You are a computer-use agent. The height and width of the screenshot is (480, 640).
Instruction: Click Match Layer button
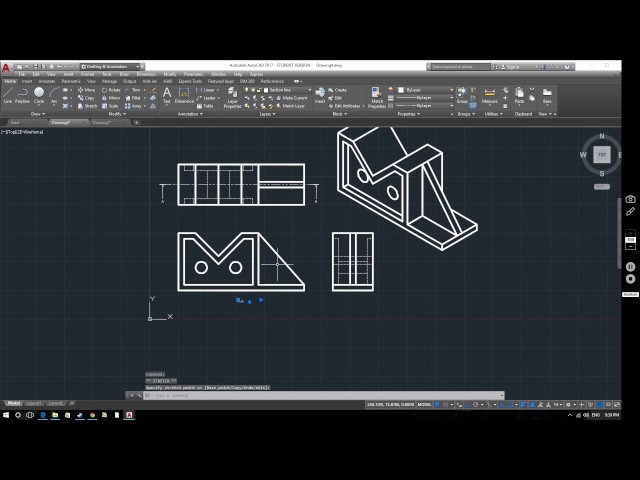coord(291,106)
